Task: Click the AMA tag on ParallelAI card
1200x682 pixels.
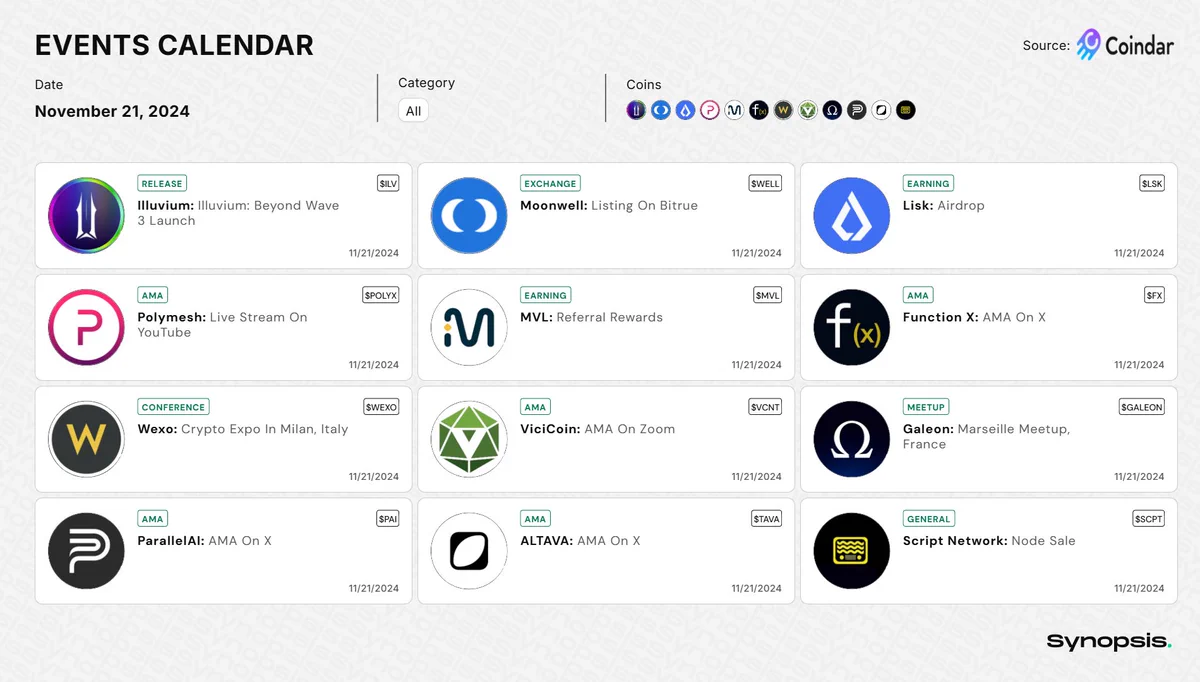Action: pyautogui.click(x=153, y=519)
